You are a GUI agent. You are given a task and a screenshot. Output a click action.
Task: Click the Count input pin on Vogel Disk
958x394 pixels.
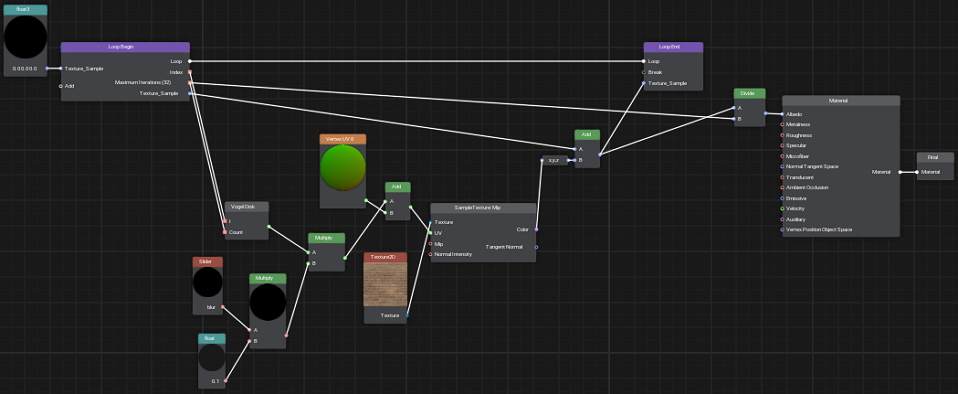225,232
